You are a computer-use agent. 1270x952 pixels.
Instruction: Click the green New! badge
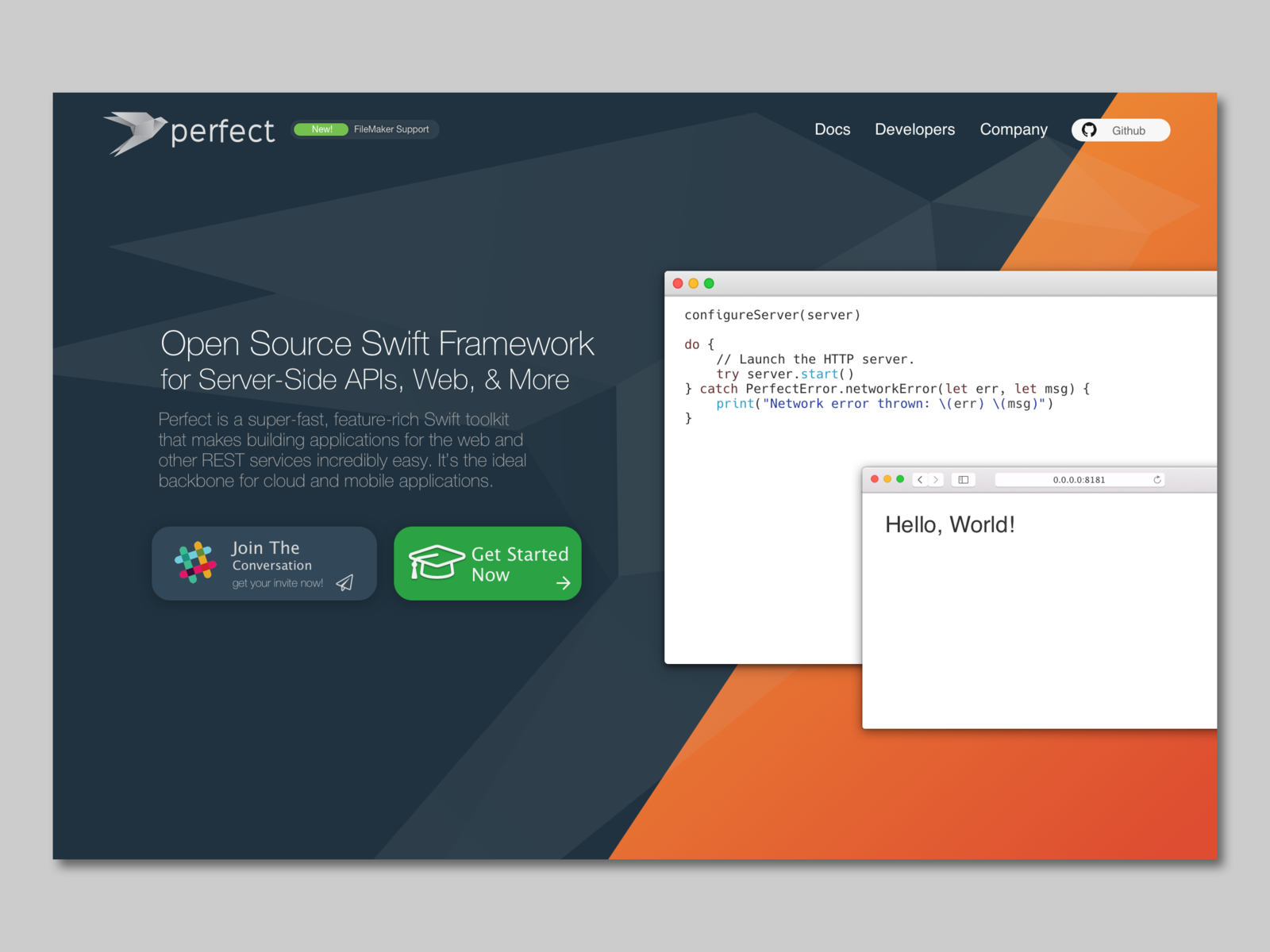point(321,129)
